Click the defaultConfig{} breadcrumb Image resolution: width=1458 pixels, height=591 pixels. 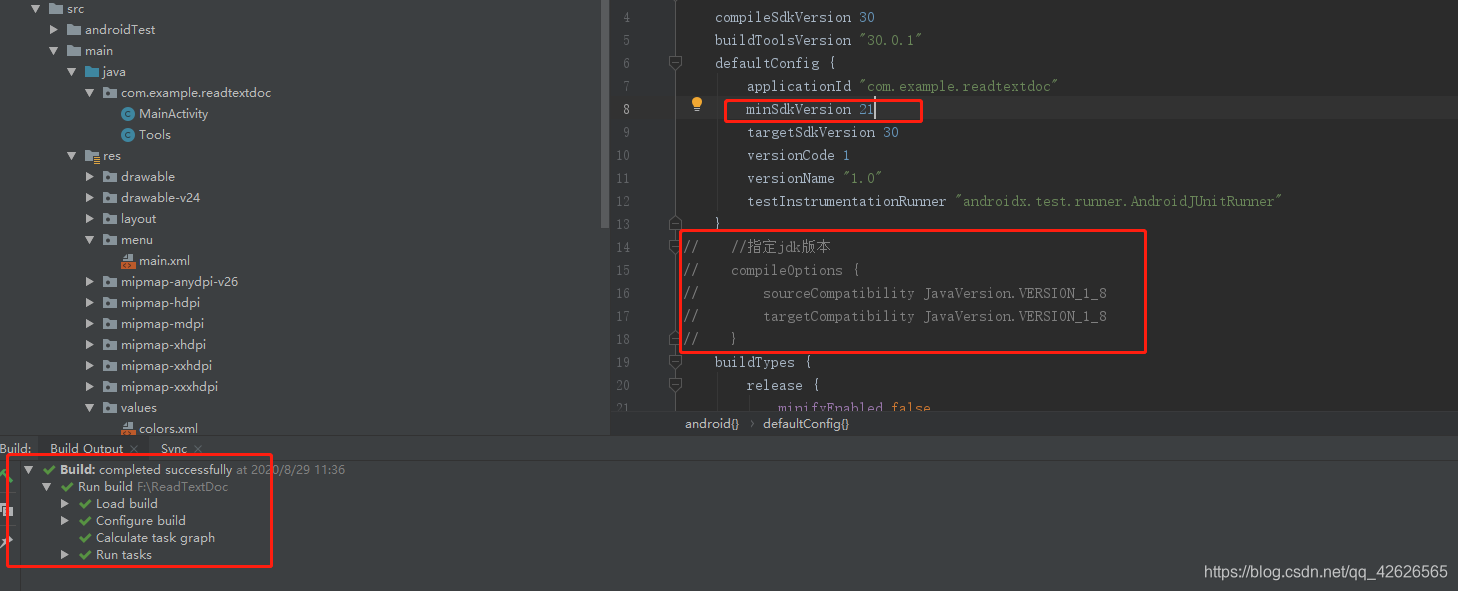[x=806, y=424]
